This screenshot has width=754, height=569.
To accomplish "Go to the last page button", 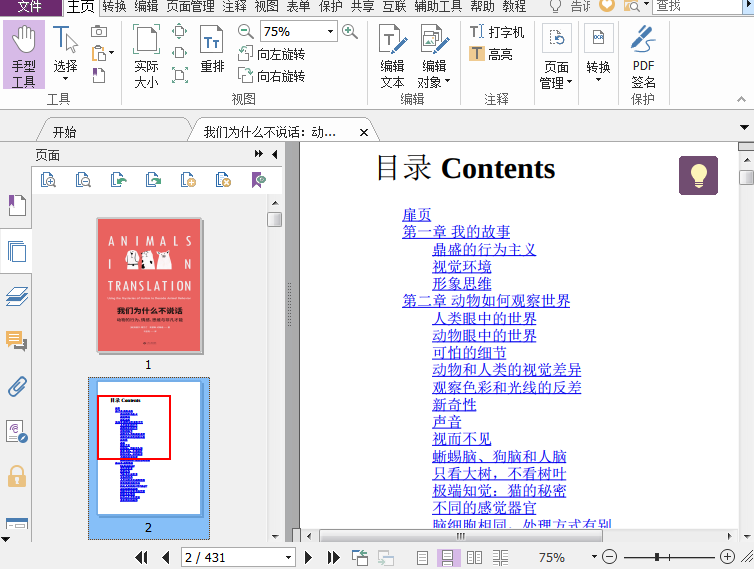I will point(333,557).
